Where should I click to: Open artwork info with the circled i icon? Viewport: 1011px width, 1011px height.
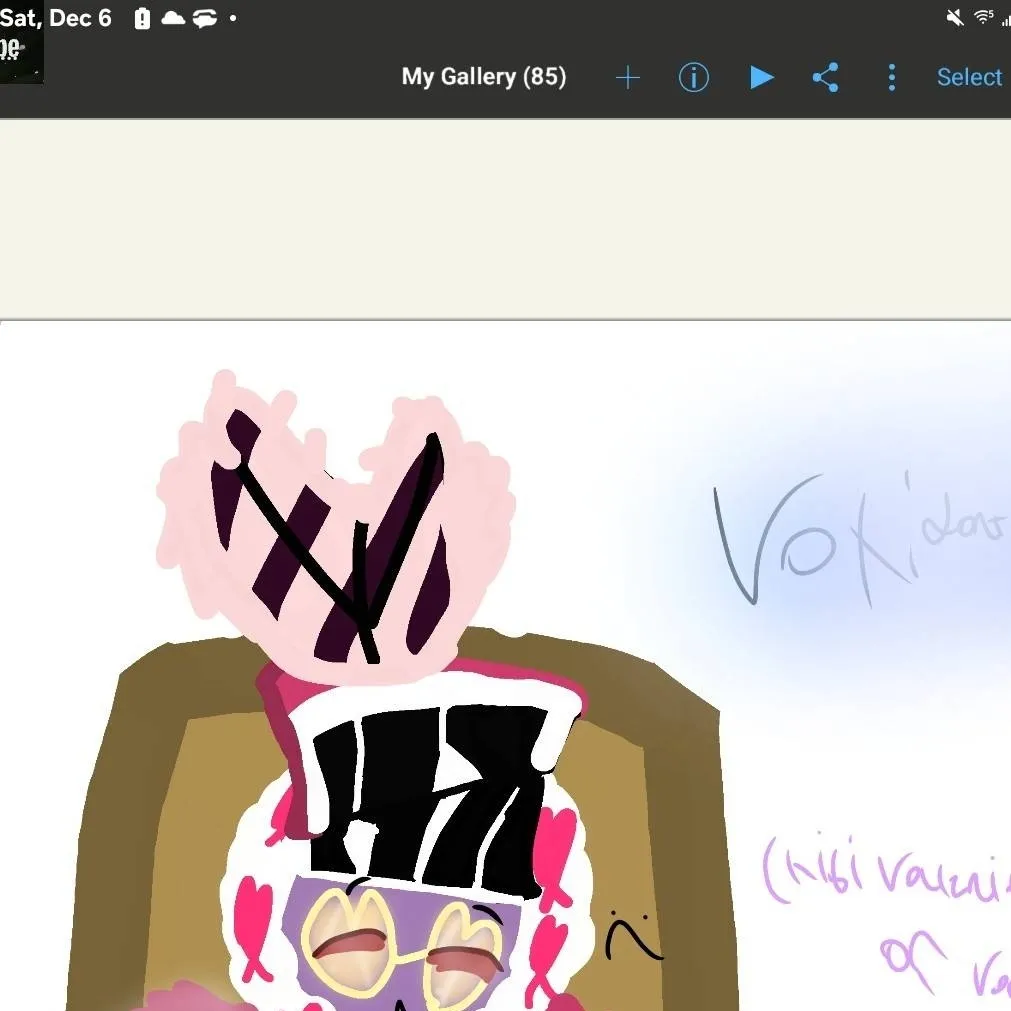click(x=693, y=78)
